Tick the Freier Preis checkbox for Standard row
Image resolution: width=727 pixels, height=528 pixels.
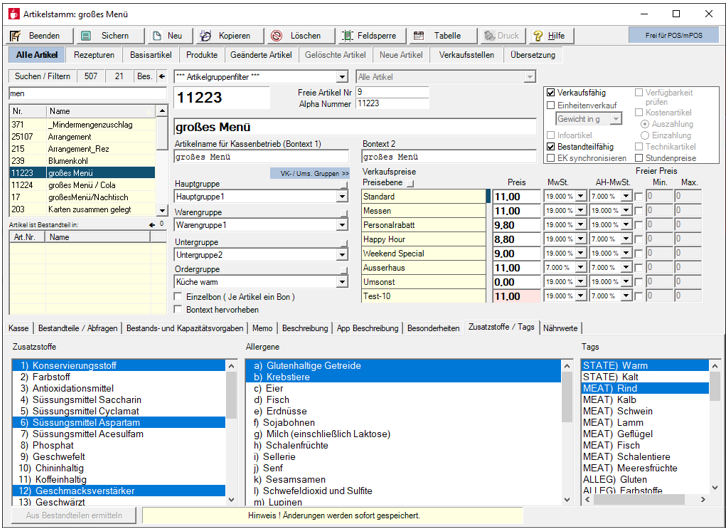click(x=639, y=197)
